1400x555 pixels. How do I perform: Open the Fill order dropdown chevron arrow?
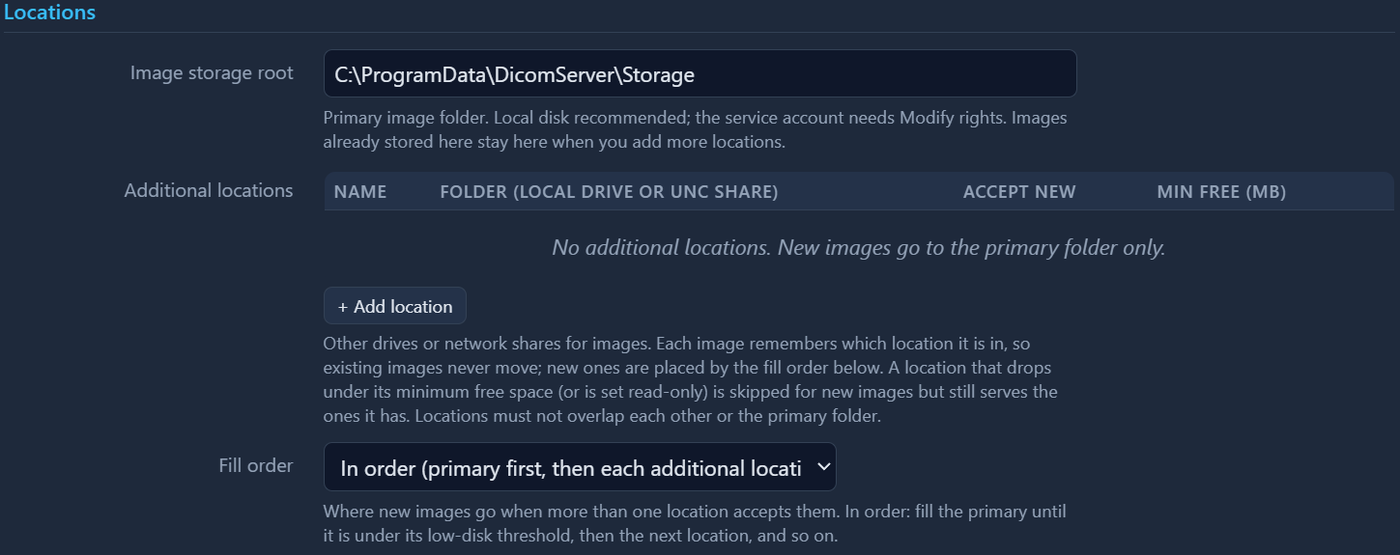pyautogui.click(x=823, y=467)
